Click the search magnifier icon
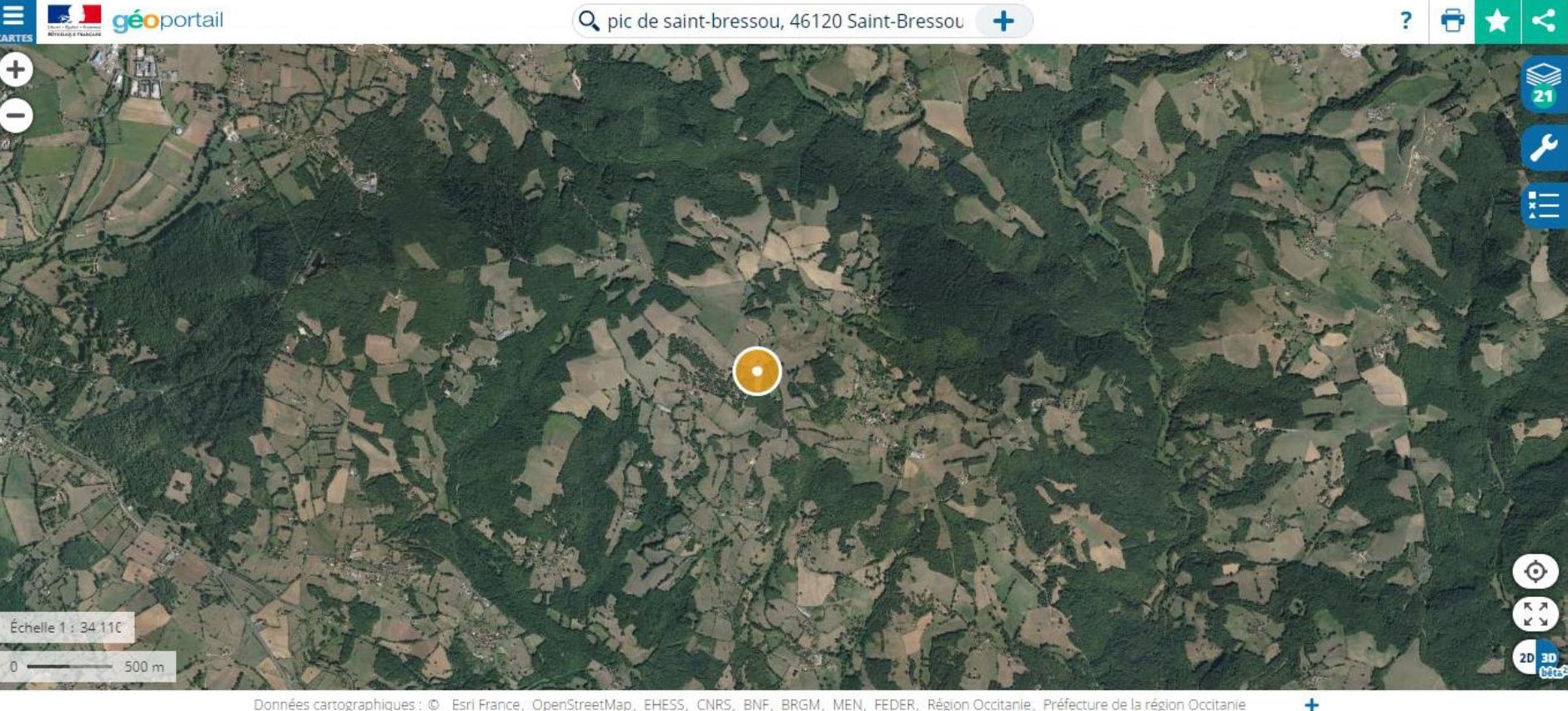This screenshot has width=1568, height=711. click(589, 21)
